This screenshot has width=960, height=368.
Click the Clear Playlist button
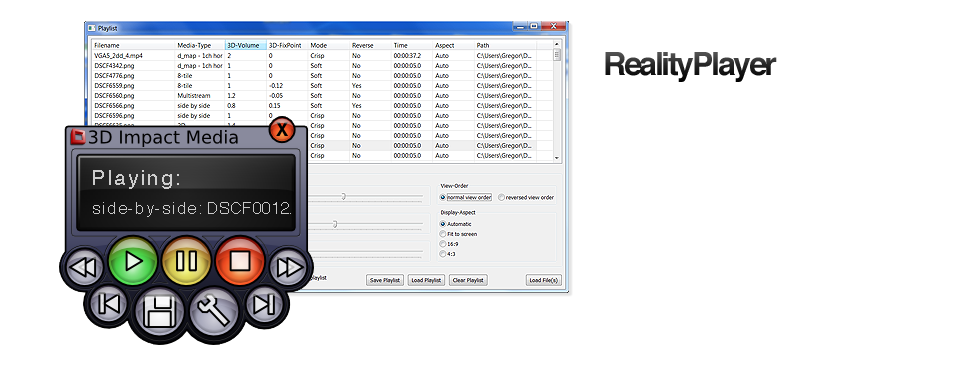pyautogui.click(x=468, y=280)
